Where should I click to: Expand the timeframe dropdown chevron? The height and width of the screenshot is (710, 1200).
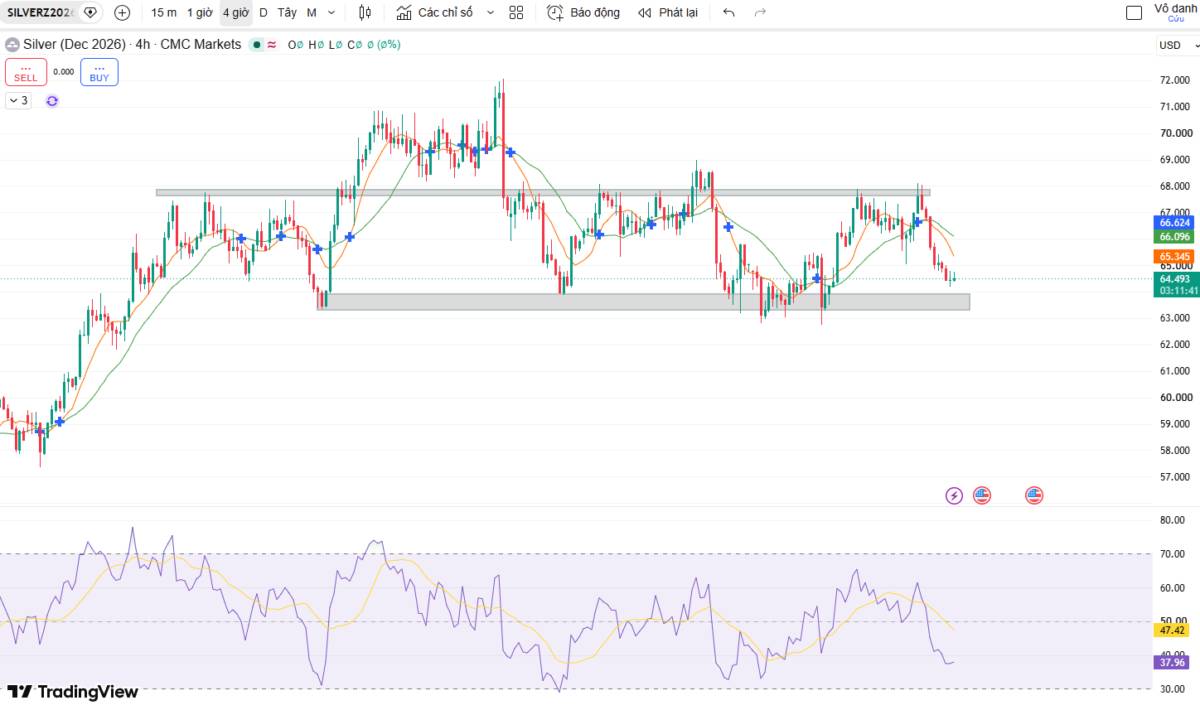[x=332, y=13]
